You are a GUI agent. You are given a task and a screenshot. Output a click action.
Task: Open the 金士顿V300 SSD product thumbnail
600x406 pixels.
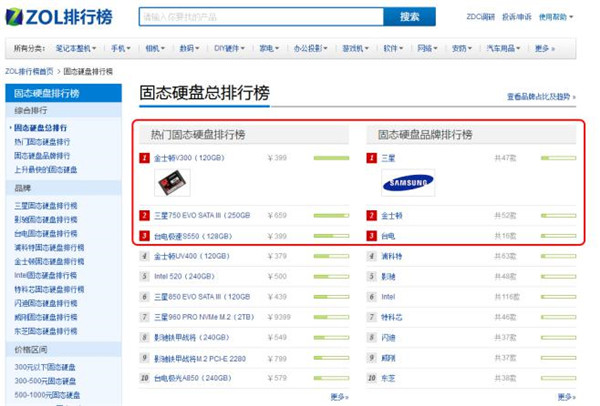coord(172,183)
